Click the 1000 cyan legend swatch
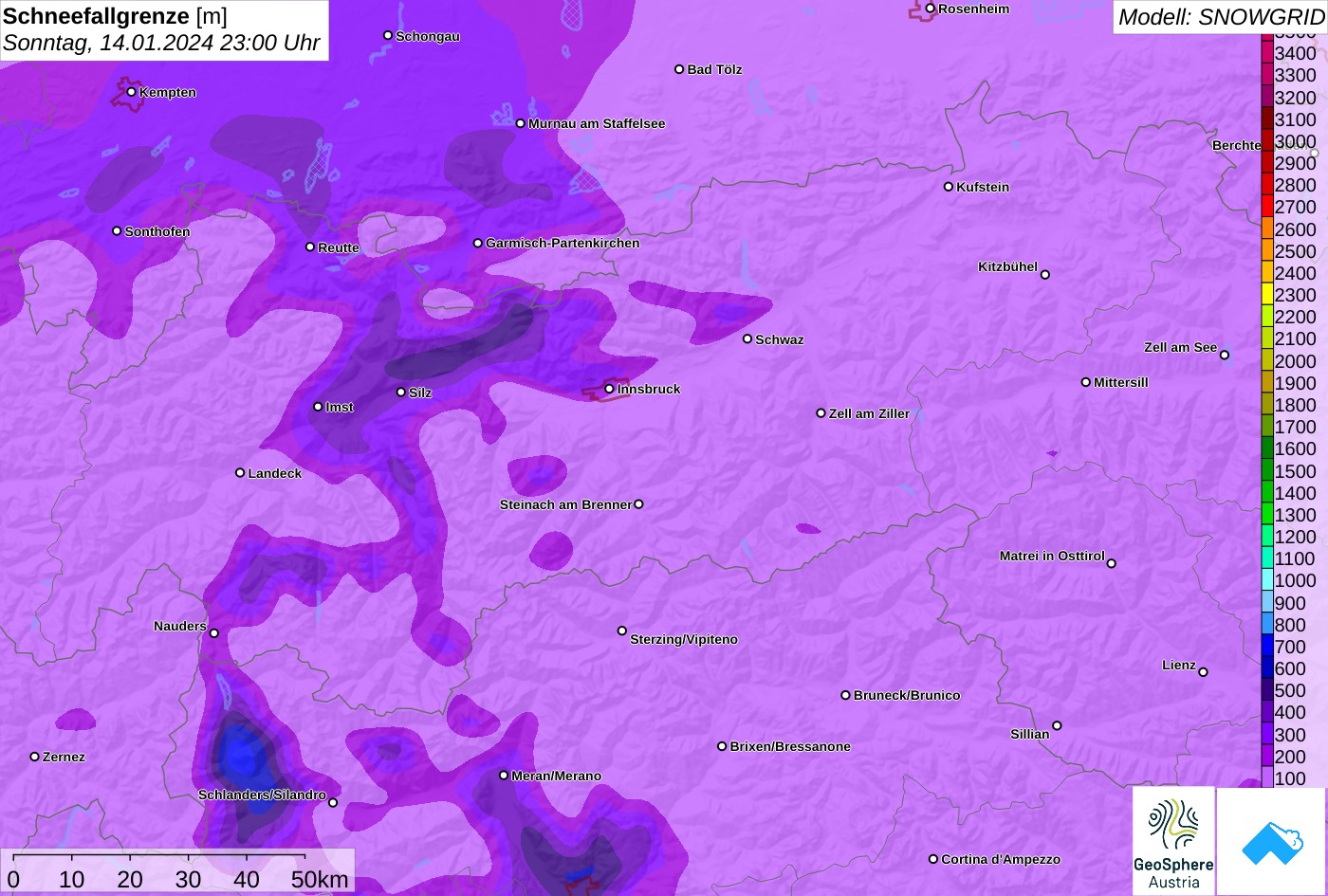The height and width of the screenshot is (896, 1328). [1267, 581]
